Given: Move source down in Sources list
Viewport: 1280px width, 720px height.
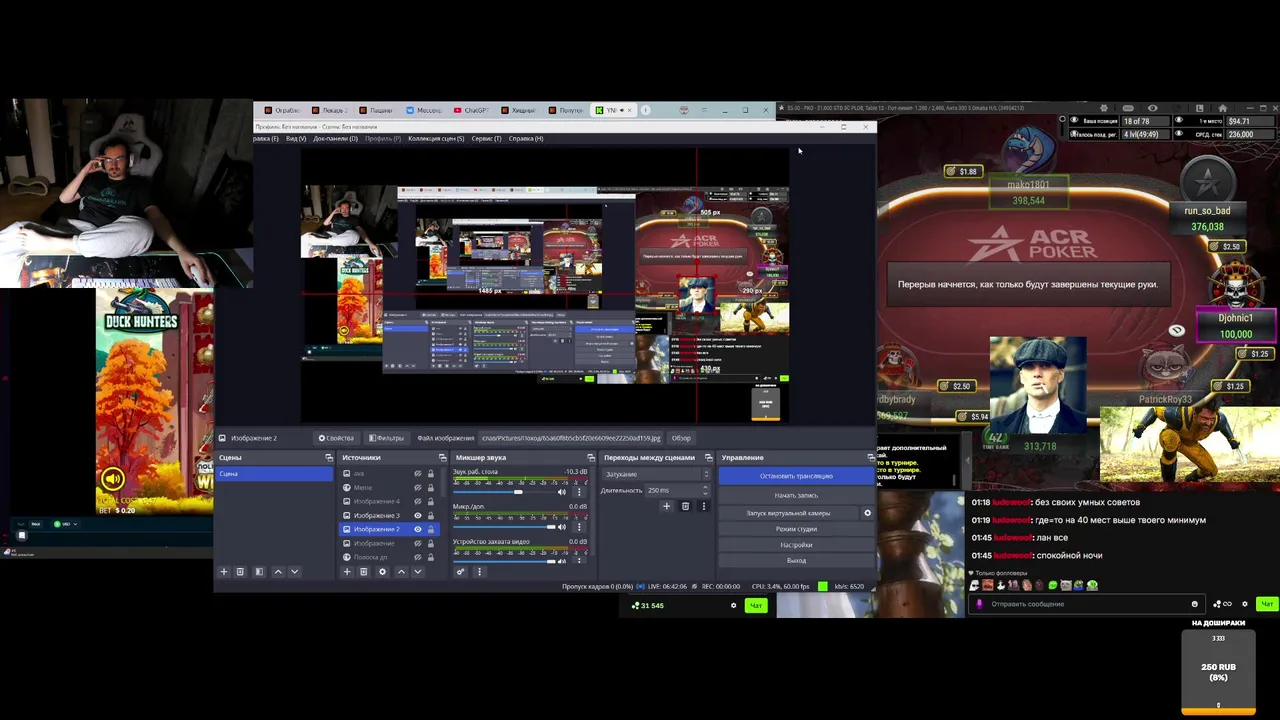Looking at the screenshot, I should 417,572.
